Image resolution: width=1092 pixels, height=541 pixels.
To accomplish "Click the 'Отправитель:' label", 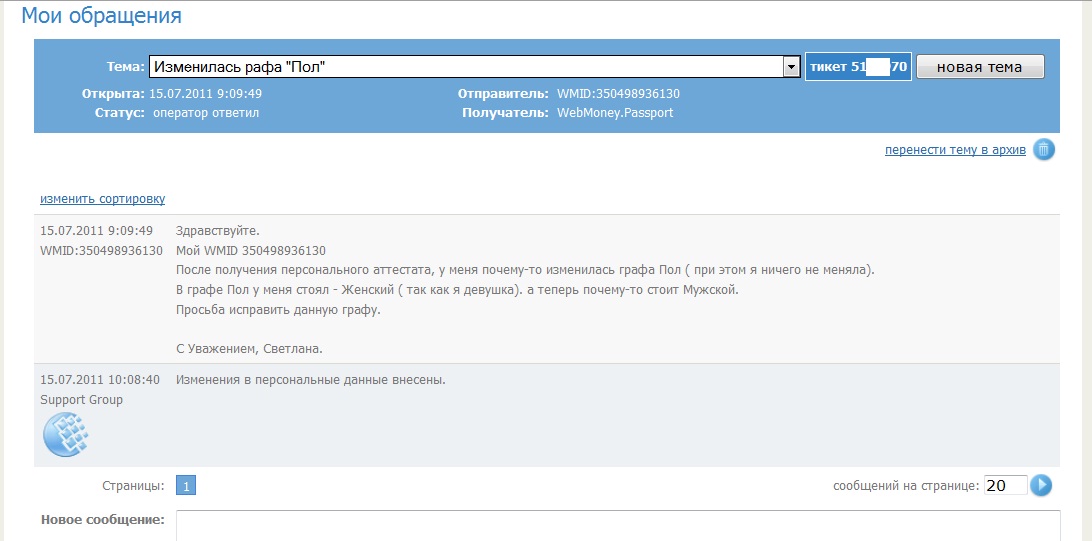I will pos(504,94).
